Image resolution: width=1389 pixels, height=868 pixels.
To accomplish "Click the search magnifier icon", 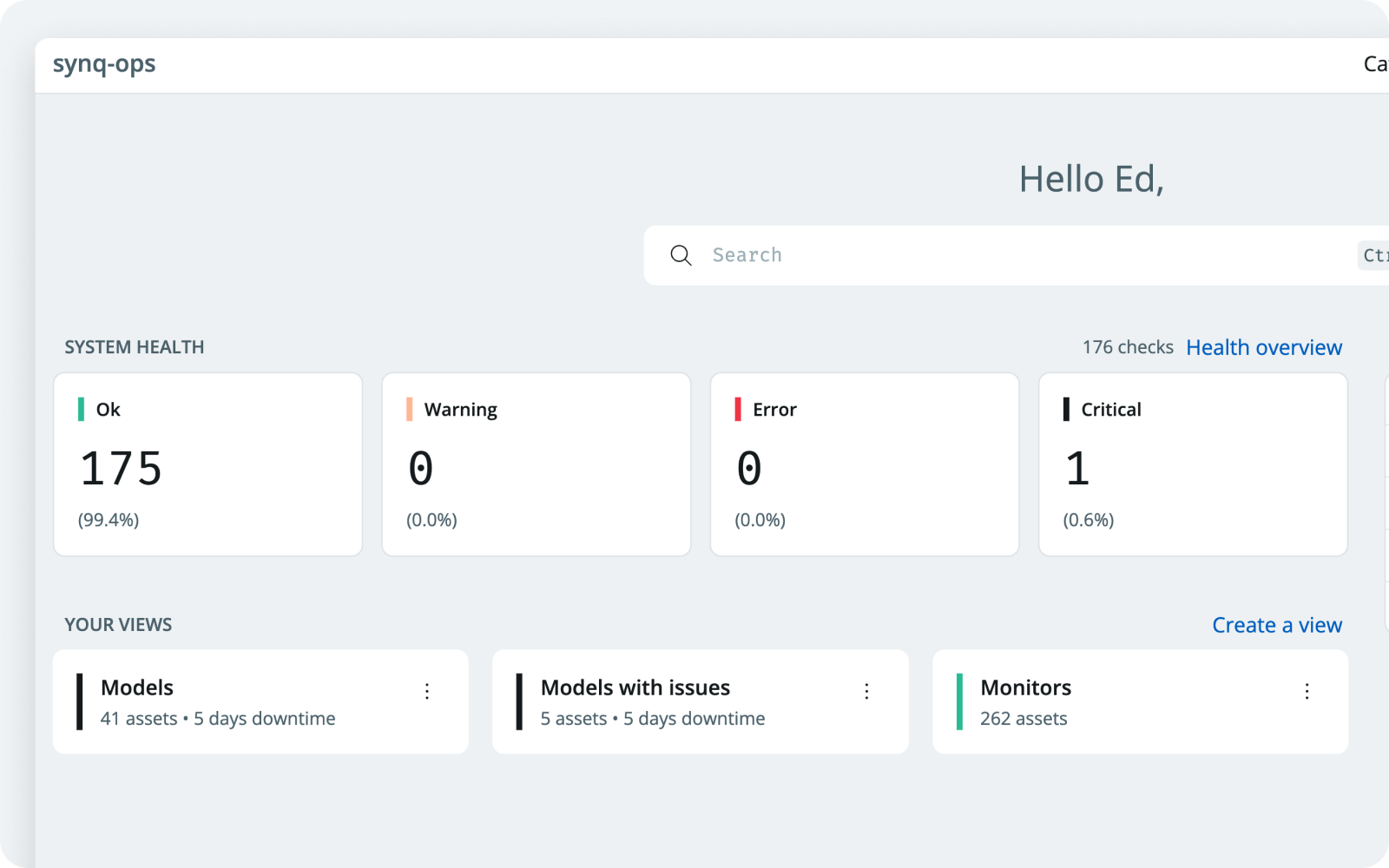I will (681, 255).
